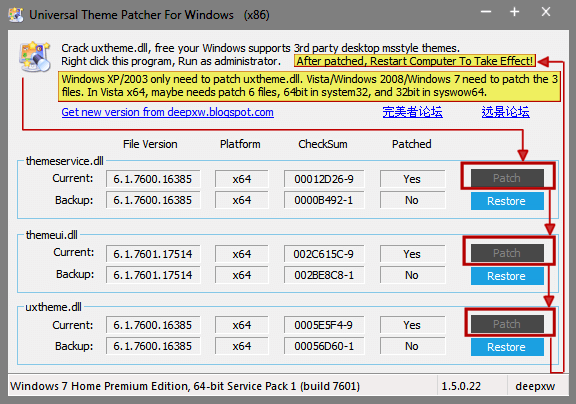Screen dimensions: 576x404
Task: Select checksum field 0005E5F4-9
Action: point(324,325)
